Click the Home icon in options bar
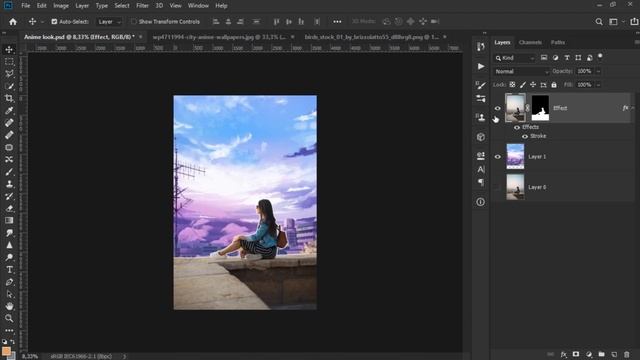This screenshot has width=640, height=360. coord(13,22)
